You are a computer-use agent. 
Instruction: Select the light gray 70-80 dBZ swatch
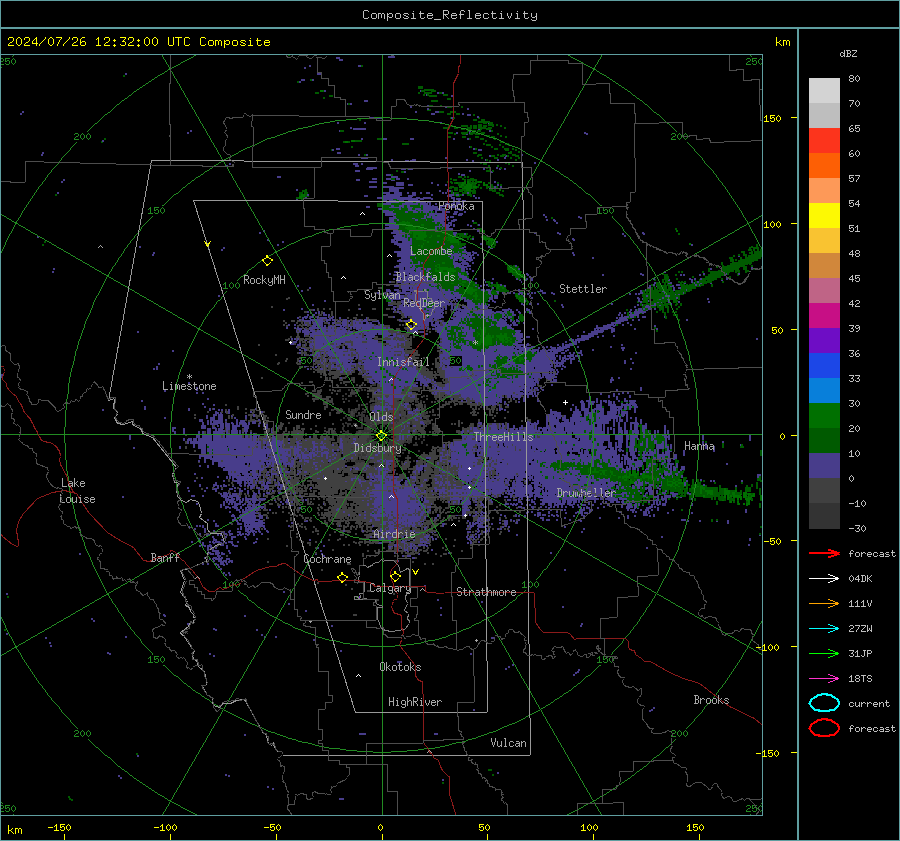[x=824, y=91]
